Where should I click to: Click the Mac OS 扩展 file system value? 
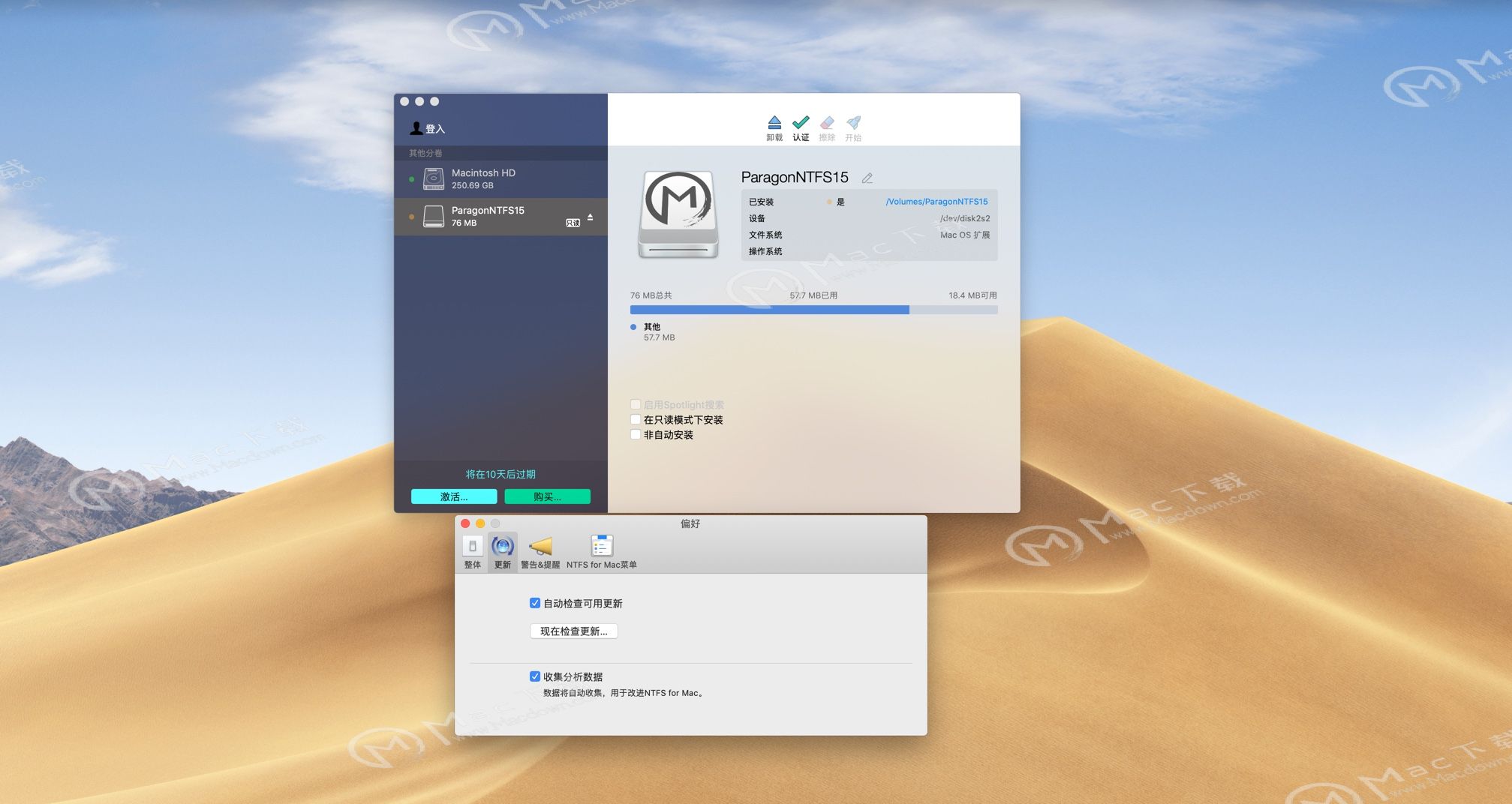coord(965,235)
